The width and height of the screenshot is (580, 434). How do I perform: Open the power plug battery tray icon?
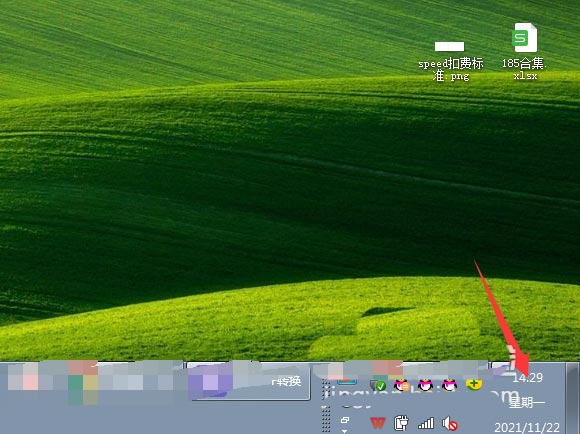[401, 423]
